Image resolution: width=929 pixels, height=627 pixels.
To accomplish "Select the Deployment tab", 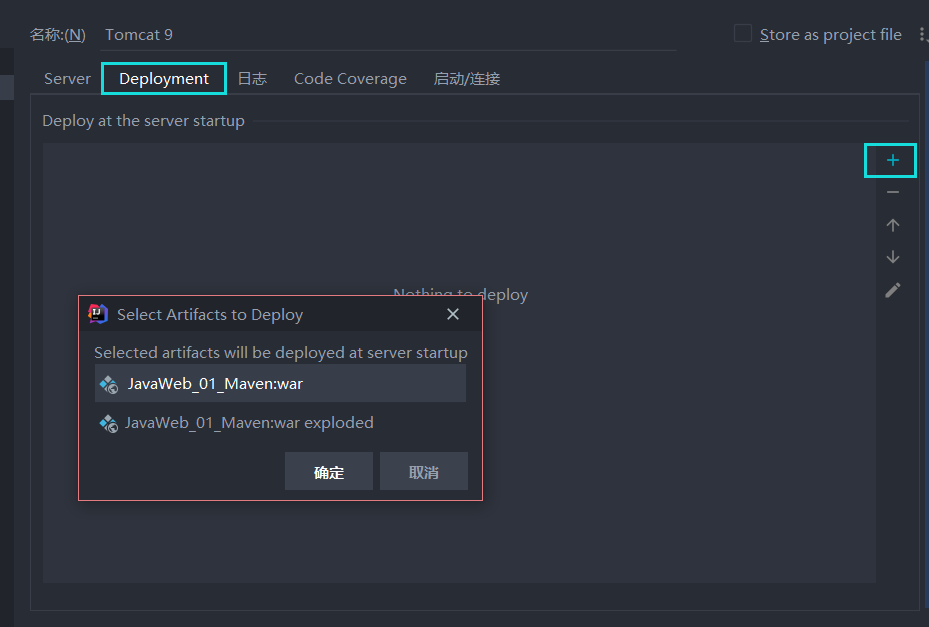I will click(x=164, y=79).
